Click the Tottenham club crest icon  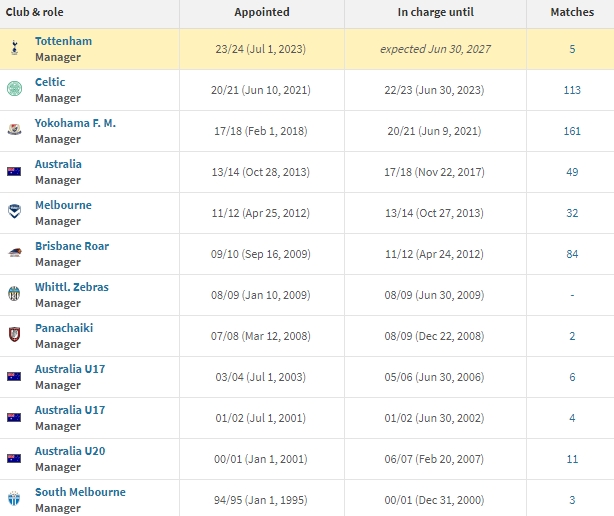point(14,48)
